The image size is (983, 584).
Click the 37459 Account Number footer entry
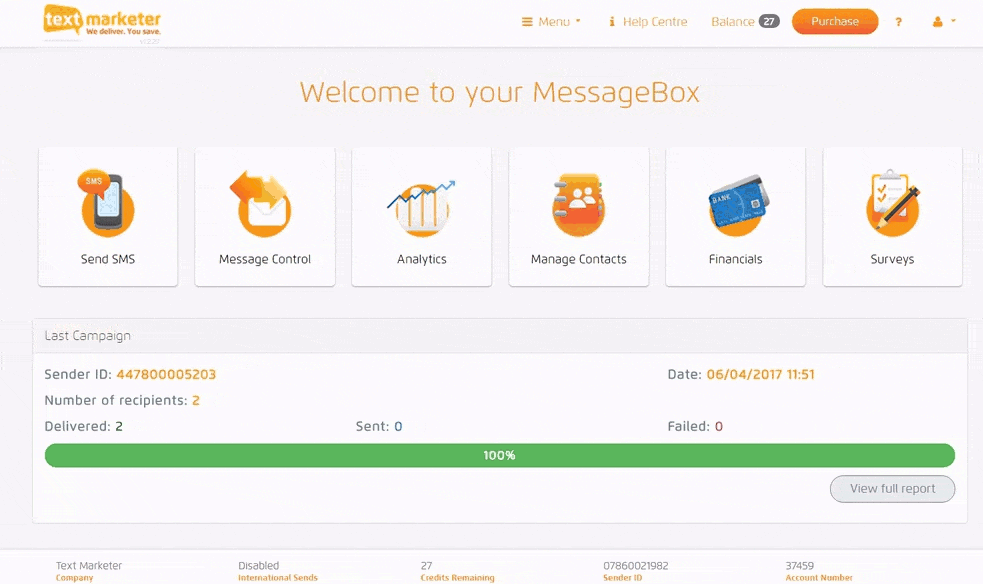[819, 571]
